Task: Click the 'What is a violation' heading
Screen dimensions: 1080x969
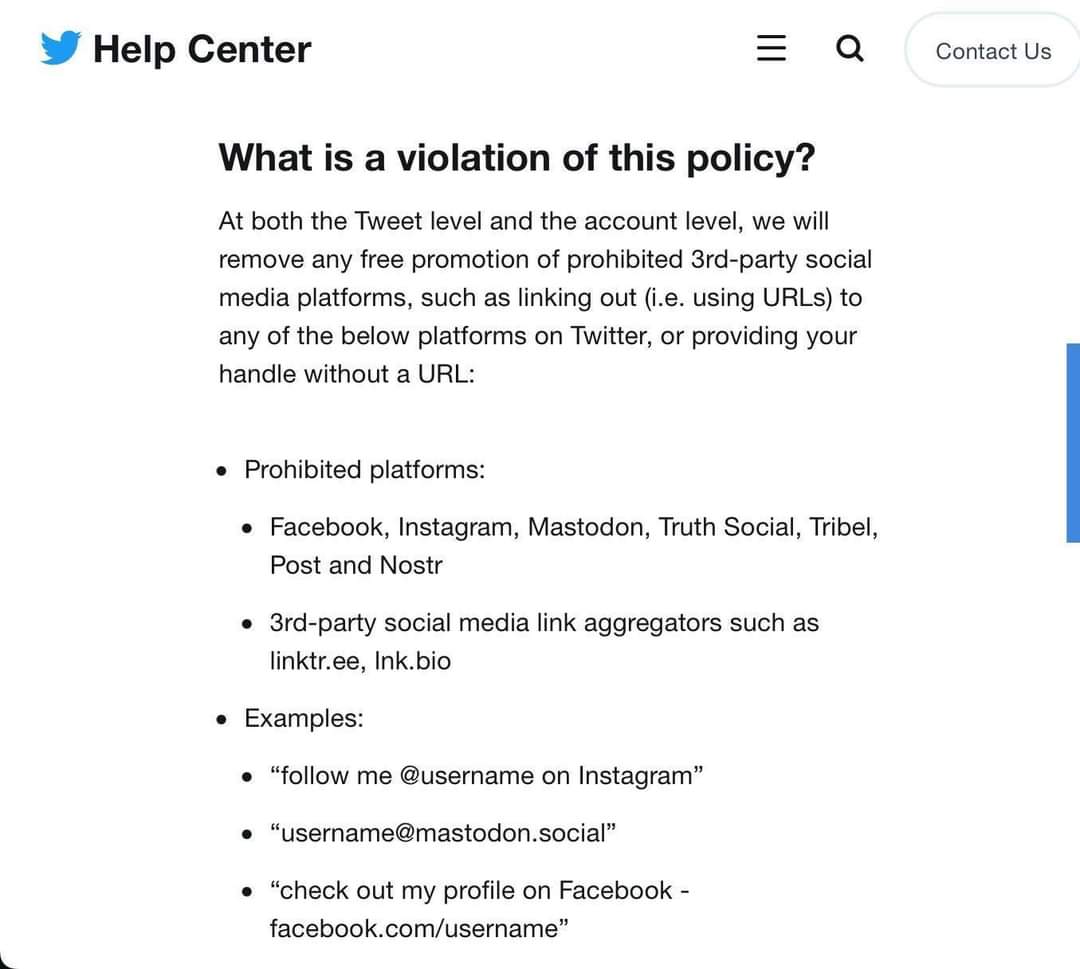Action: 517,158
